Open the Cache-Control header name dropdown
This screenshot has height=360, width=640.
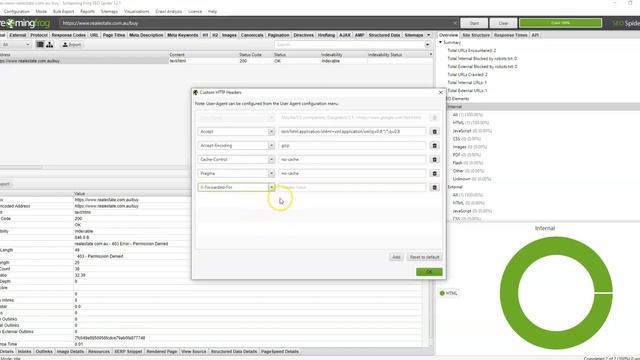[271, 159]
